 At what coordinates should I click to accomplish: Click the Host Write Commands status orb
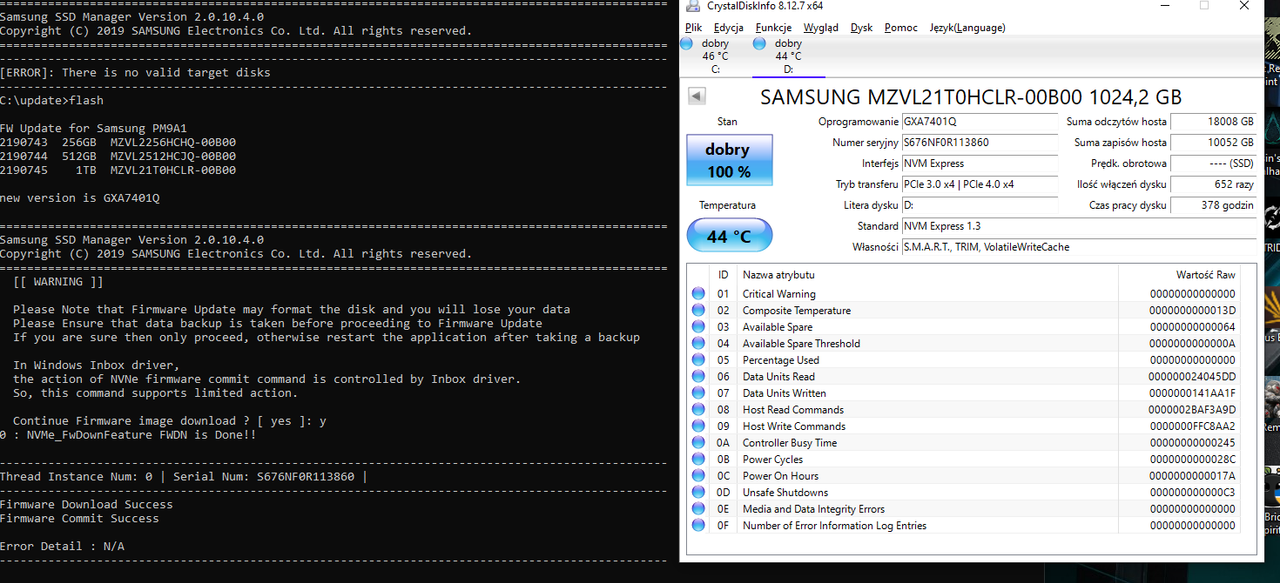pos(698,426)
